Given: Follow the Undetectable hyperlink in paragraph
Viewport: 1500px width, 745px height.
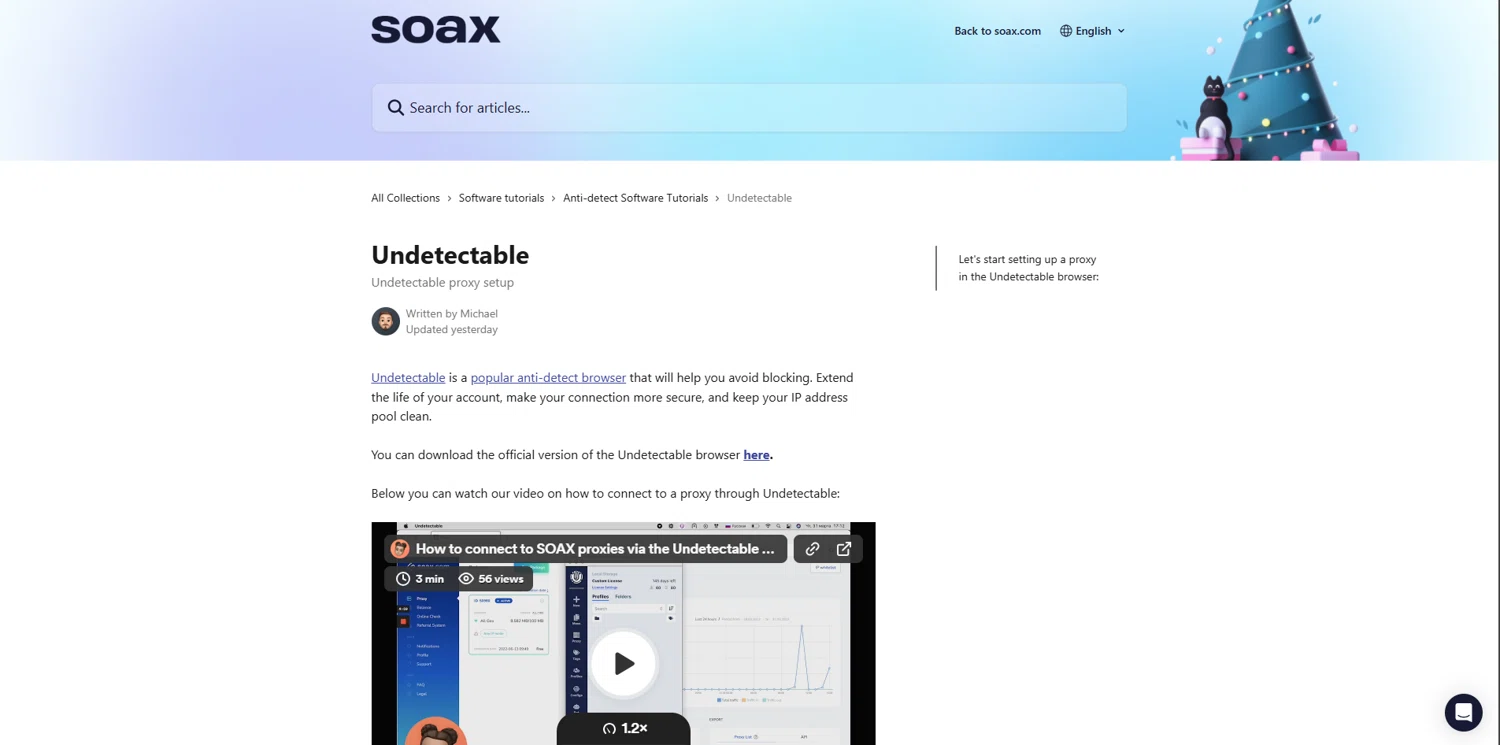Looking at the screenshot, I should tap(408, 378).
